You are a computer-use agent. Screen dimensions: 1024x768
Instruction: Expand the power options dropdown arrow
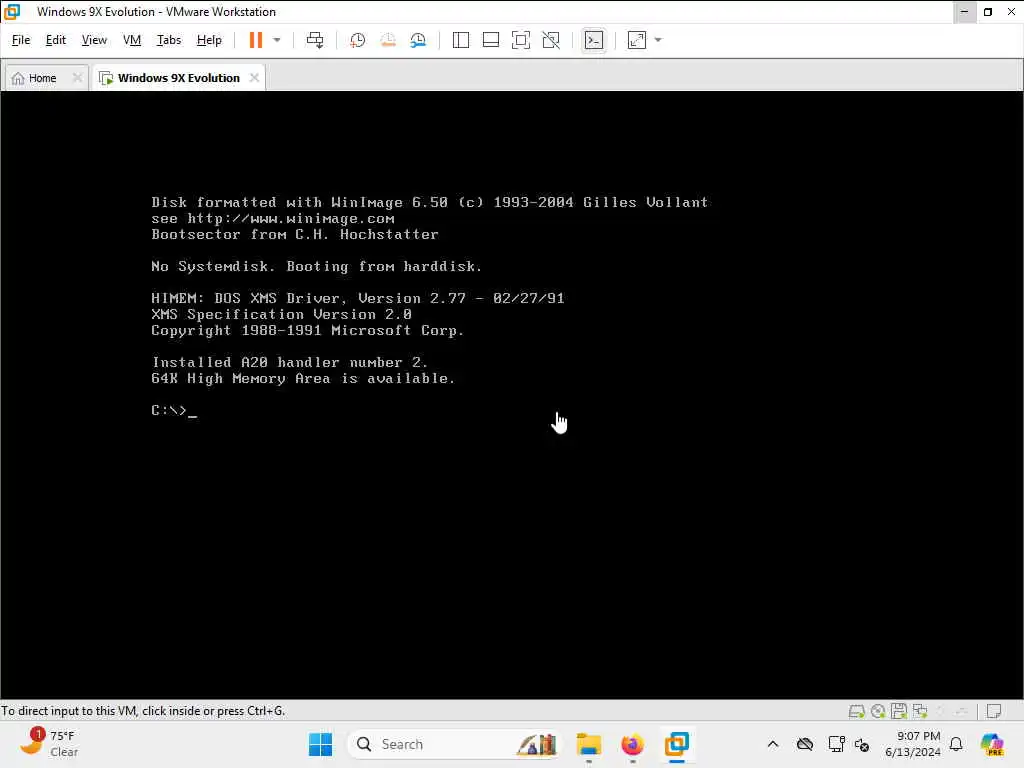tap(277, 40)
